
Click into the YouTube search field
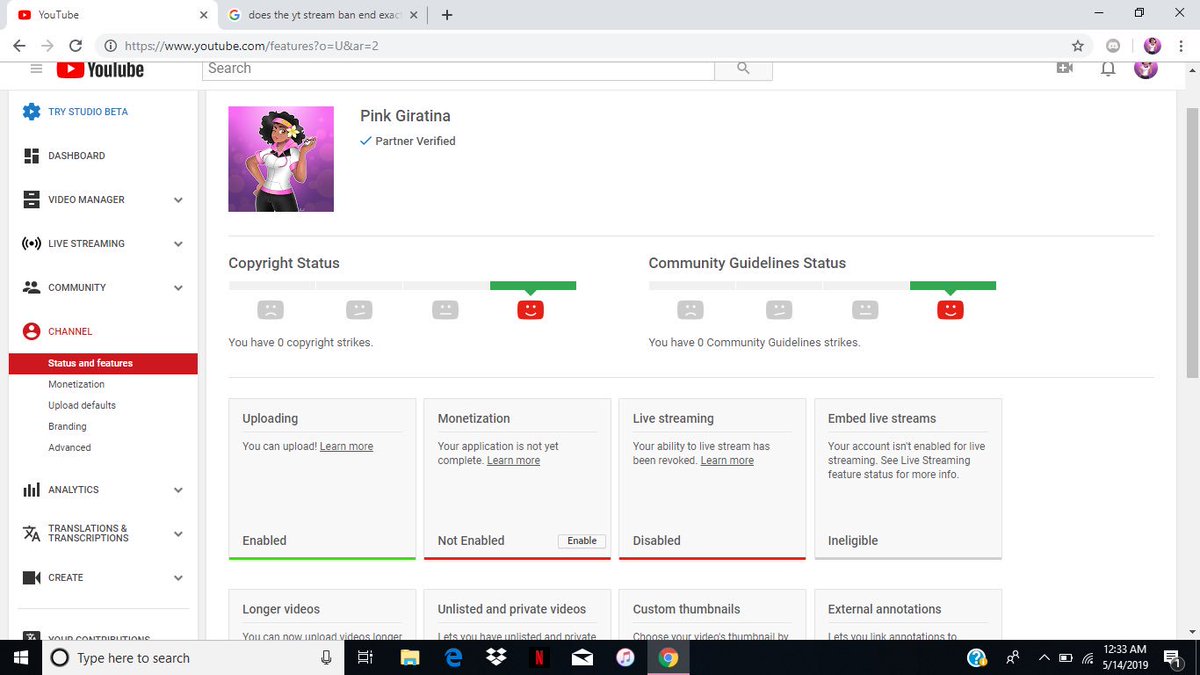pyautogui.click(x=459, y=68)
